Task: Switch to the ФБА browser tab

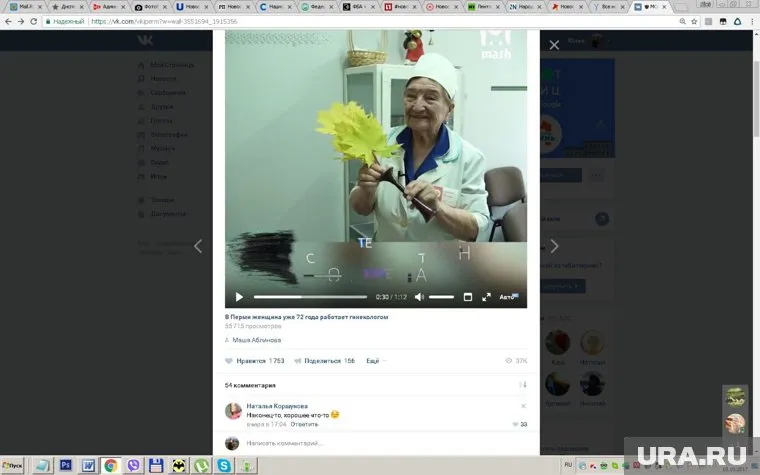Action: tap(359, 7)
